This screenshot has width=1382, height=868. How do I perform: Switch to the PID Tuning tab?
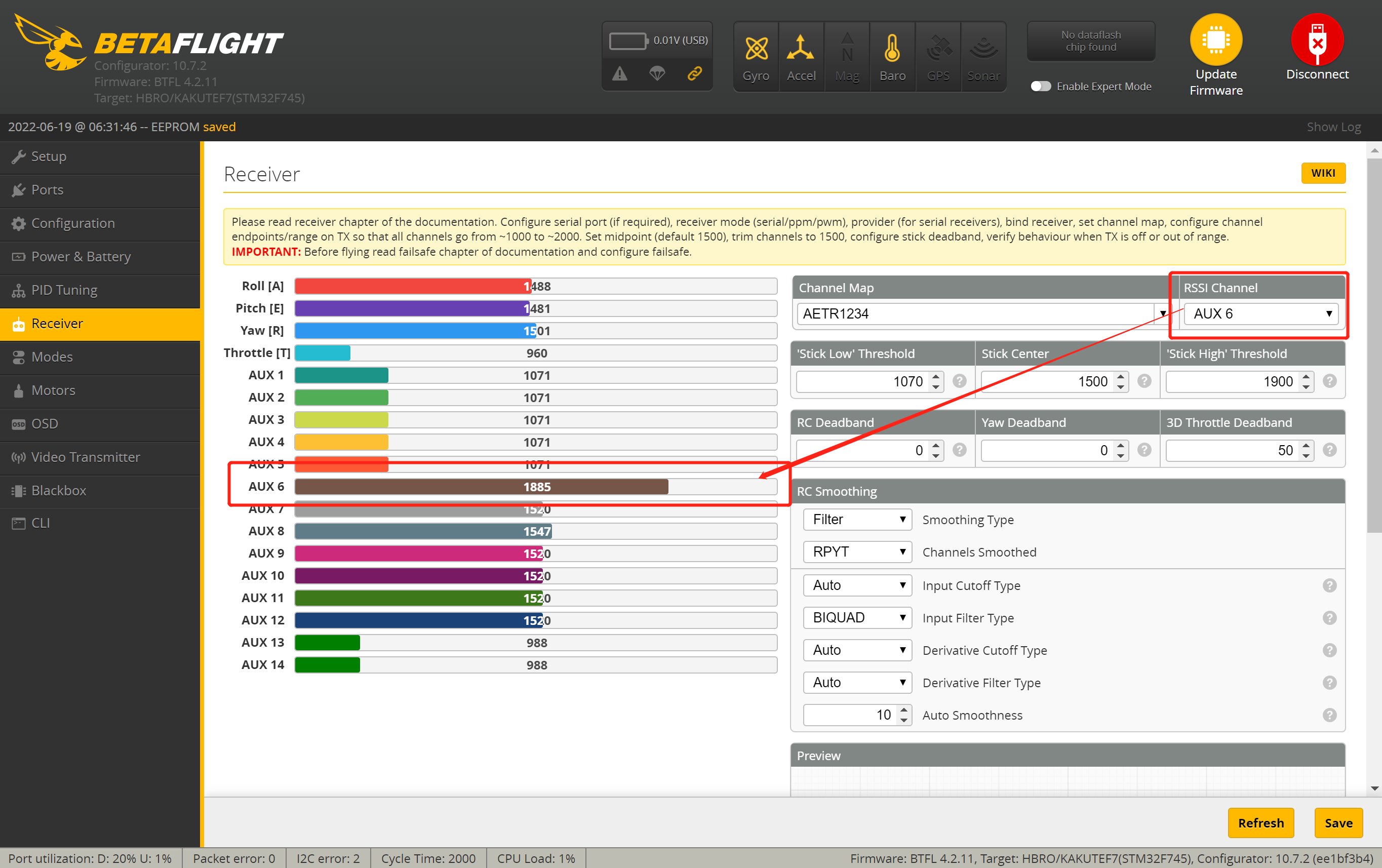(64, 290)
